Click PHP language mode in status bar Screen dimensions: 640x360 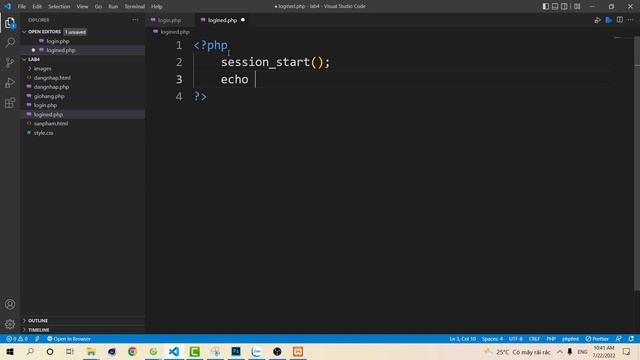click(551, 339)
